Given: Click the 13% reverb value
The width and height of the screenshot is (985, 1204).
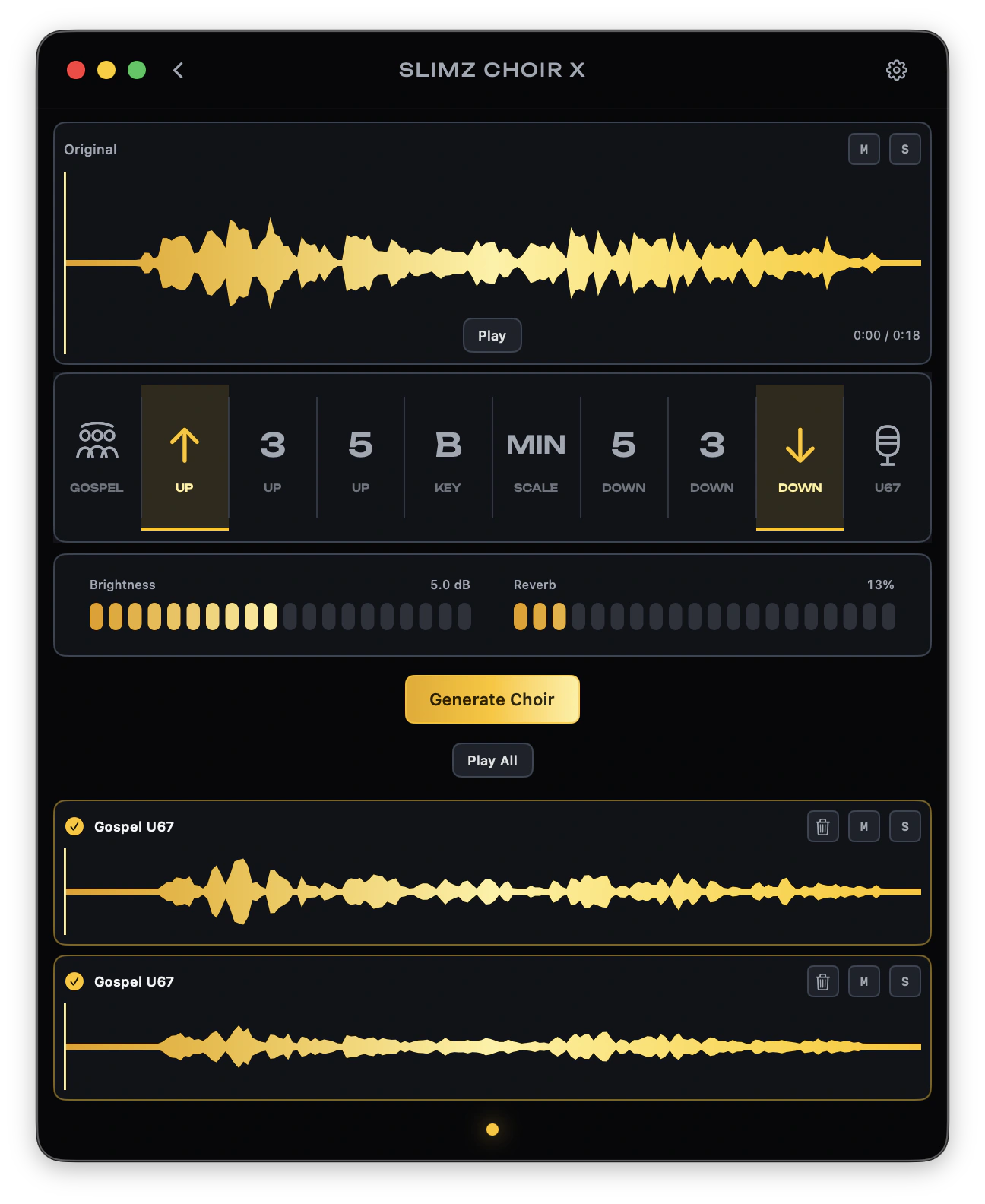Looking at the screenshot, I should (880, 585).
